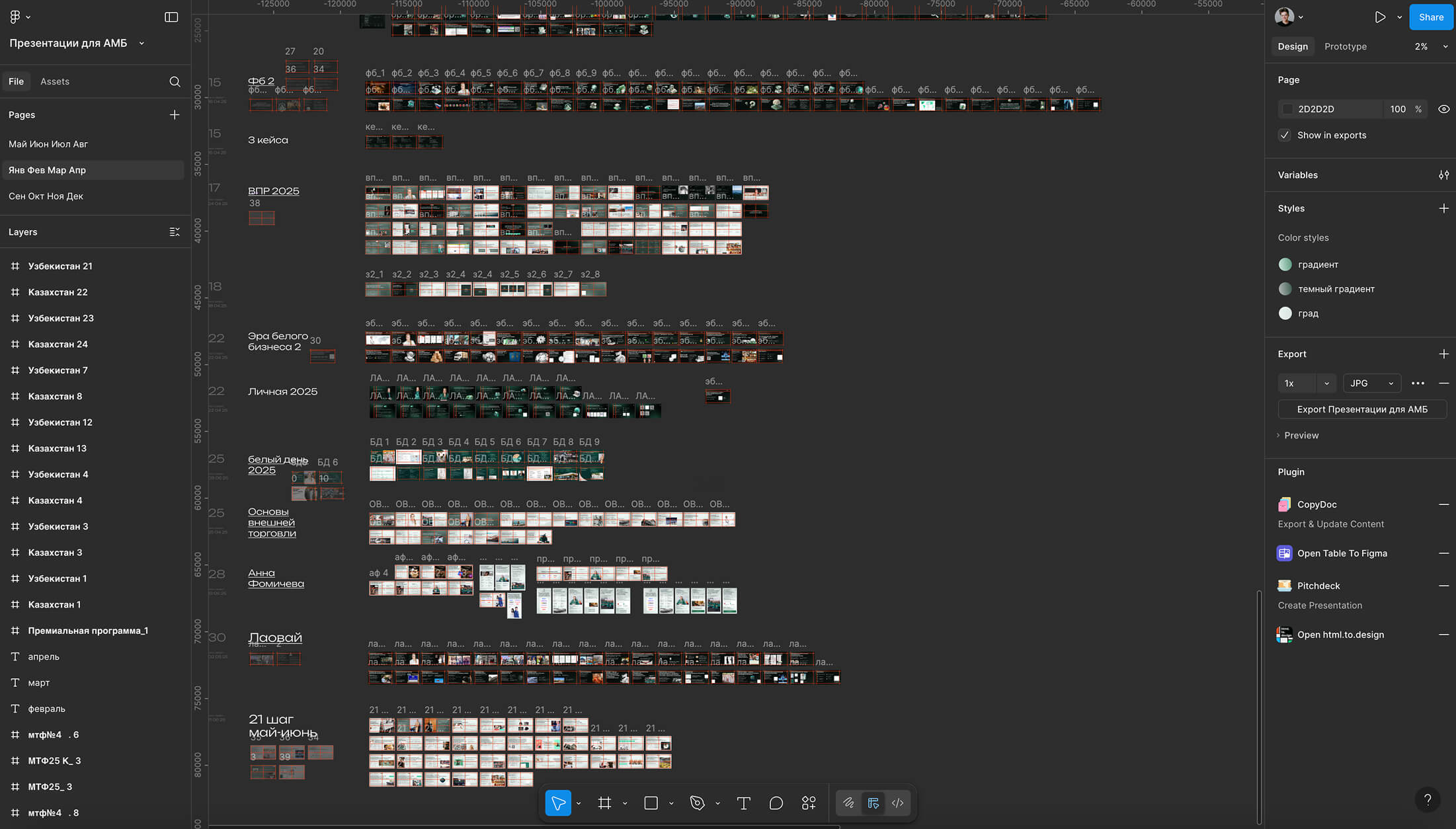Open the Actions components tool
Screen dimensions: 1456x829
click(x=809, y=803)
